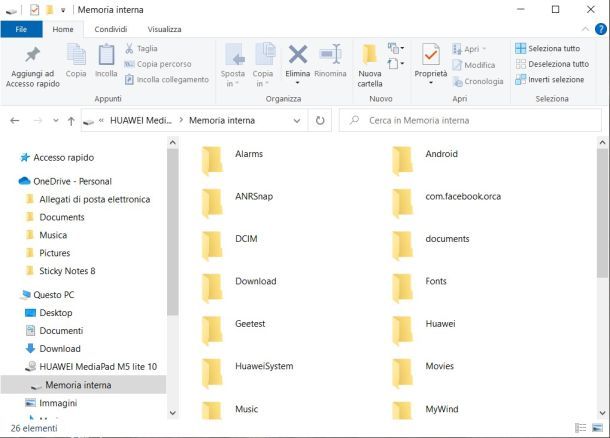Go up one folder level arrow
The height and width of the screenshot is (438, 610).
click(71, 121)
